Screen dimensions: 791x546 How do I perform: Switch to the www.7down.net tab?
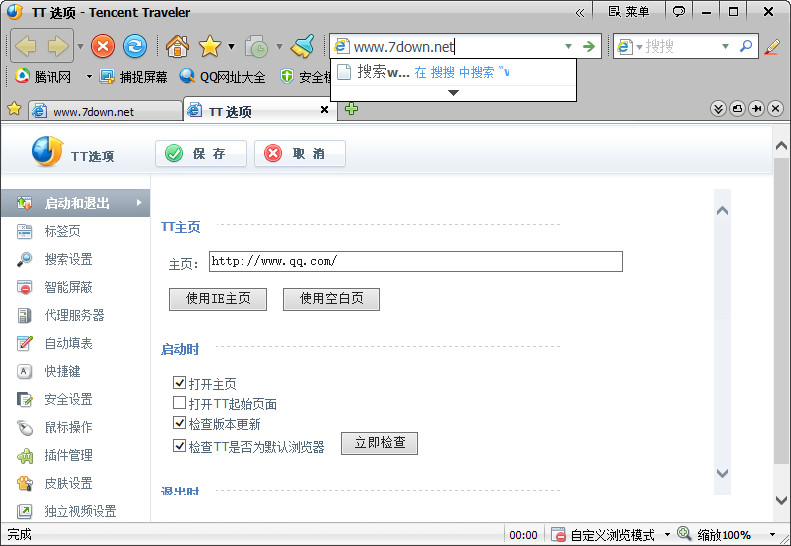point(105,111)
